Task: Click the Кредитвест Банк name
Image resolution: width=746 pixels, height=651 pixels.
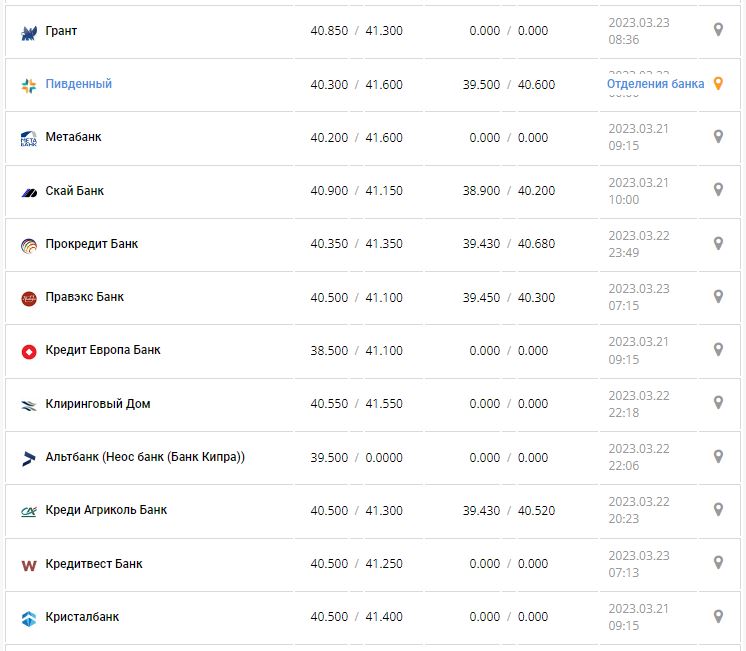Action: pyautogui.click(x=94, y=564)
